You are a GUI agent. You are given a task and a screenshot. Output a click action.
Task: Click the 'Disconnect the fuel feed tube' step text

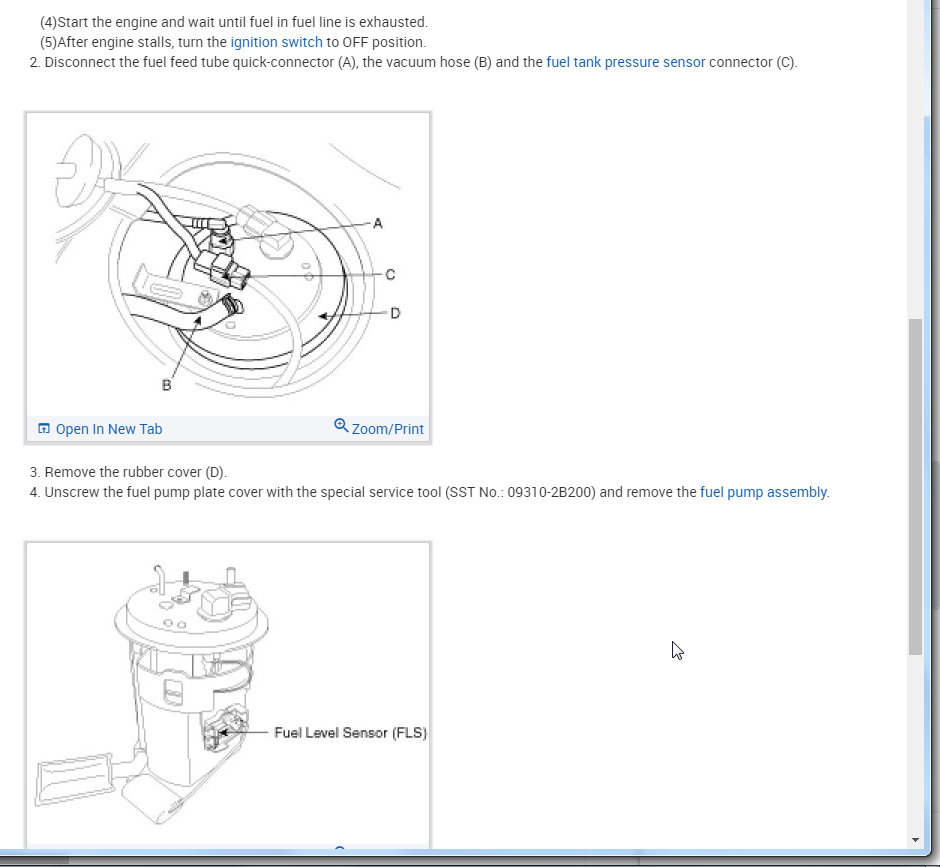click(x=413, y=62)
